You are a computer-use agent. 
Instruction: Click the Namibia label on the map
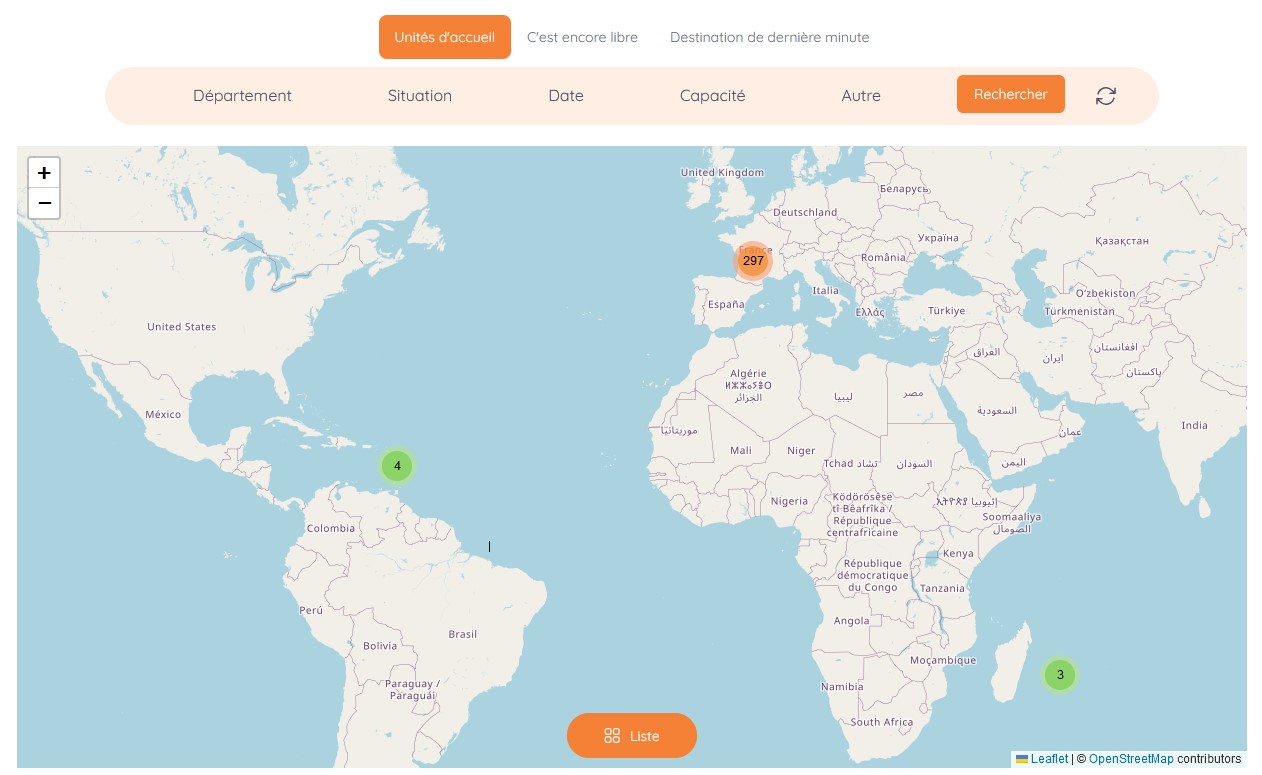click(x=842, y=687)
